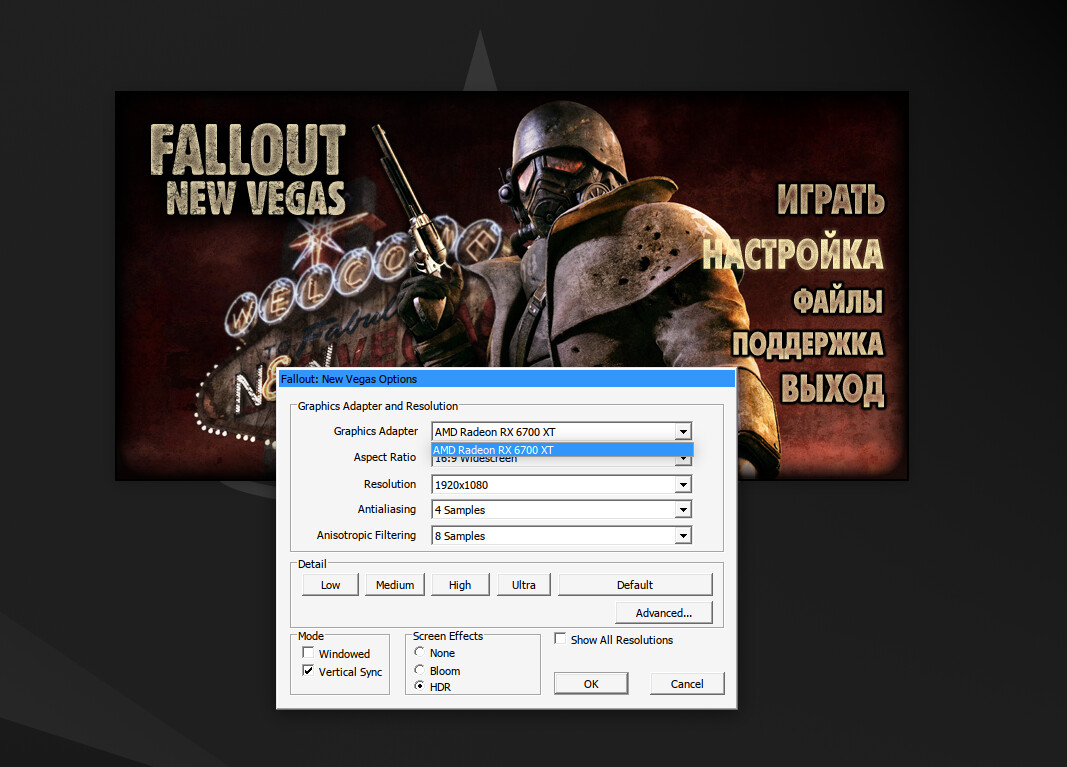
Task: Check the Show All Resolutions box
Action: tap(561, 639)
